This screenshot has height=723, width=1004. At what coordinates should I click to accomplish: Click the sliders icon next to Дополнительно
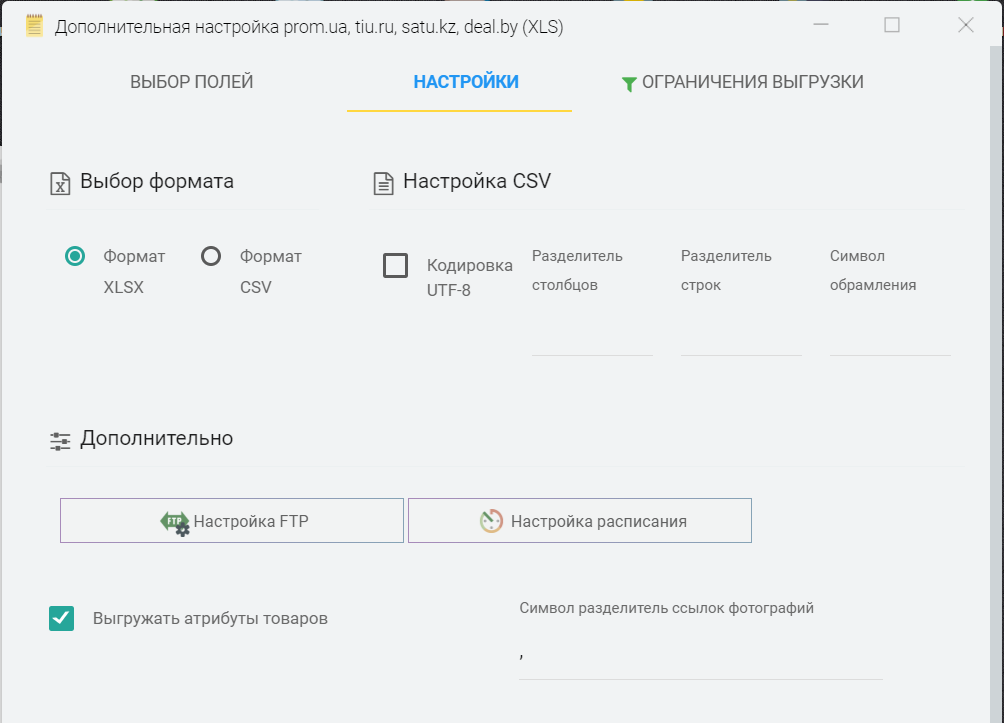(60, 440)
